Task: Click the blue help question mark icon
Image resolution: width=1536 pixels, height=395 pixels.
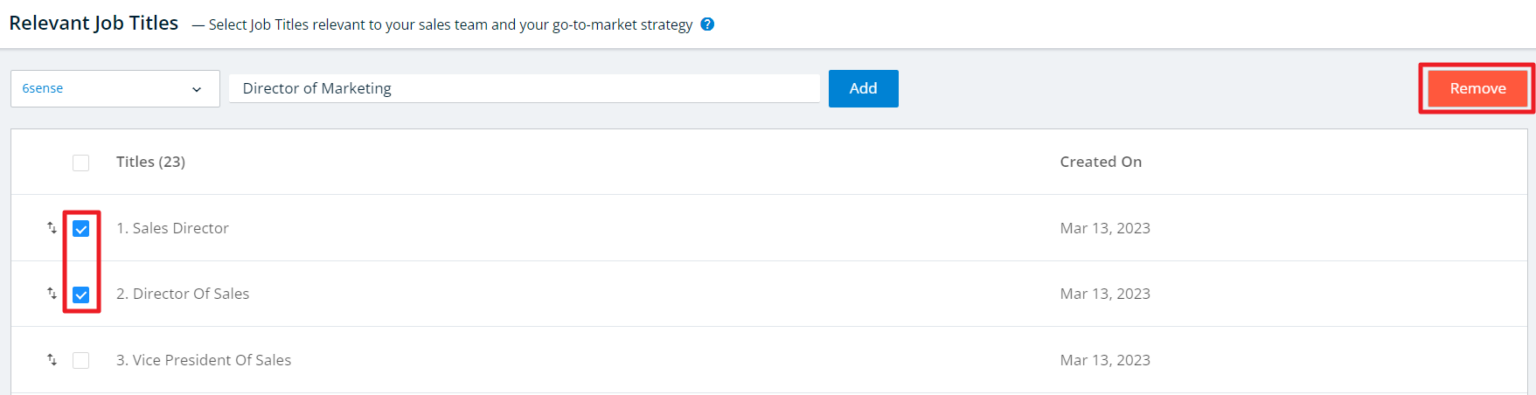Action: (707, 25)
